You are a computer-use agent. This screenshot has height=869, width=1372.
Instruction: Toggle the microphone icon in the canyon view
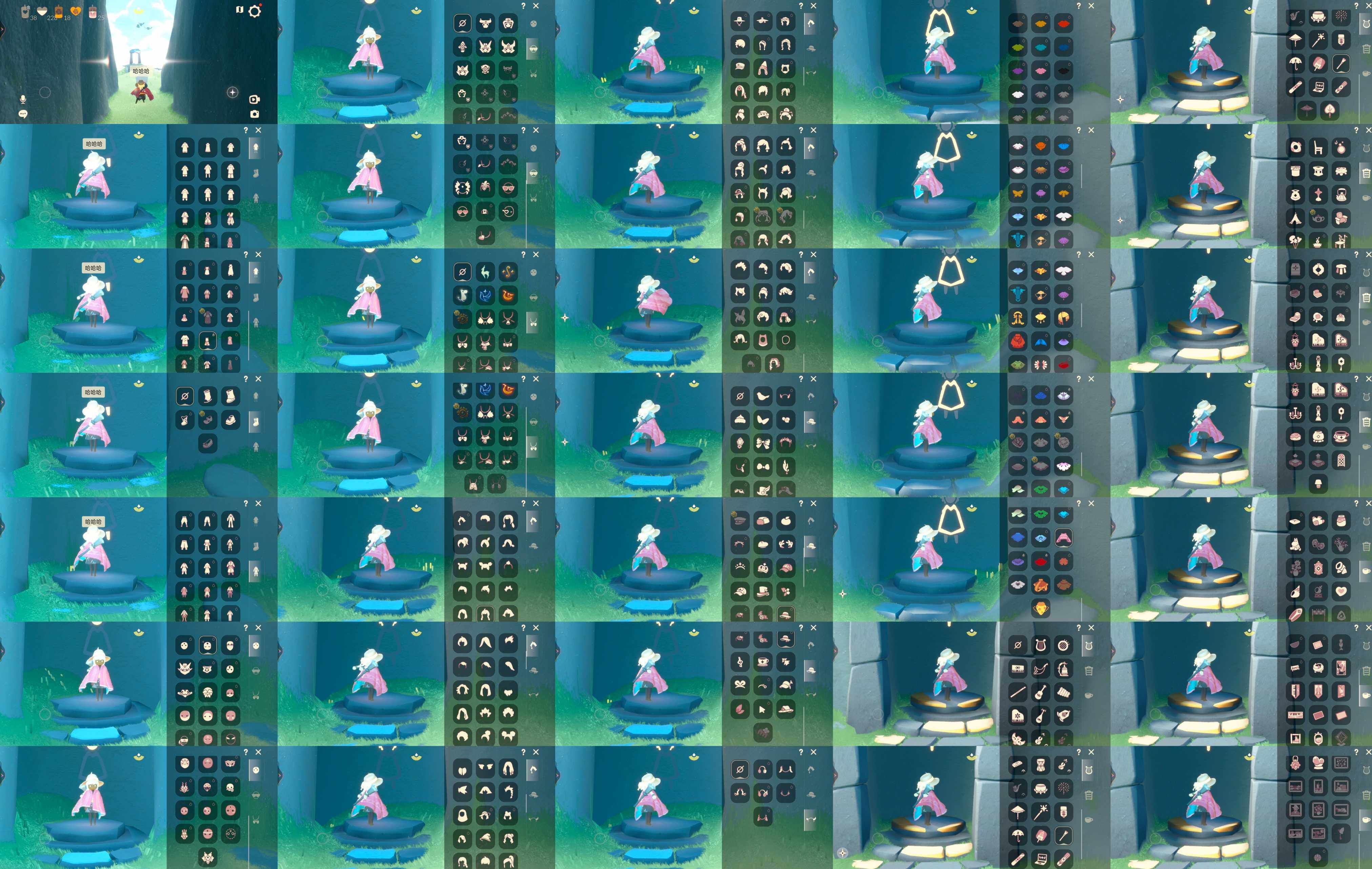23,99
